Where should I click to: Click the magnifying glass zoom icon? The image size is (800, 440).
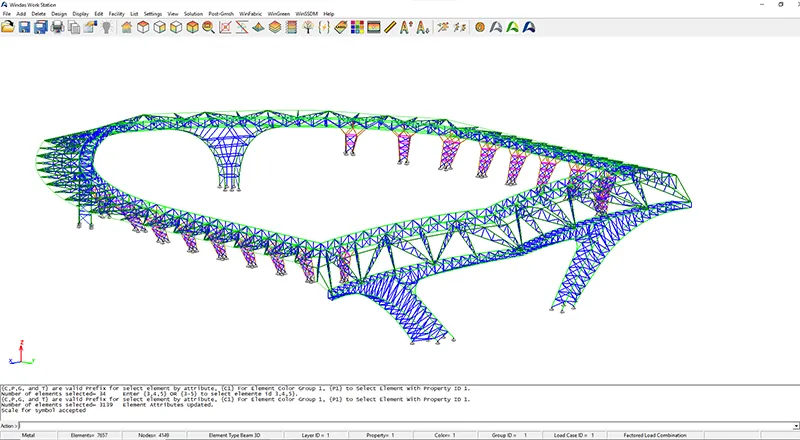pos(208,27)
